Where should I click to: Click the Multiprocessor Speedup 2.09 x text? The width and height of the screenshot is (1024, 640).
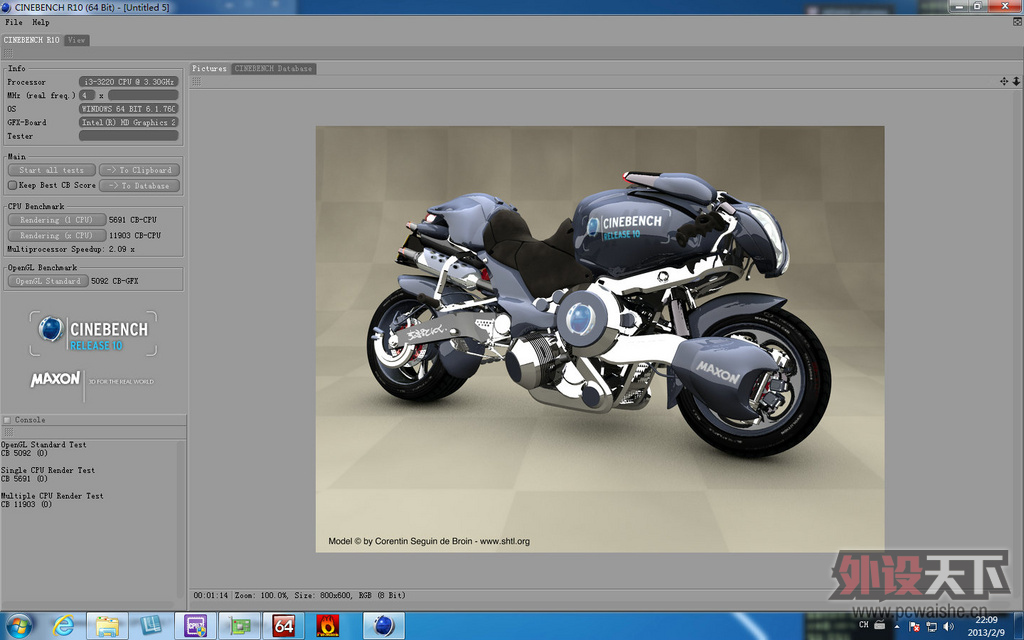[x=71, y=249]
